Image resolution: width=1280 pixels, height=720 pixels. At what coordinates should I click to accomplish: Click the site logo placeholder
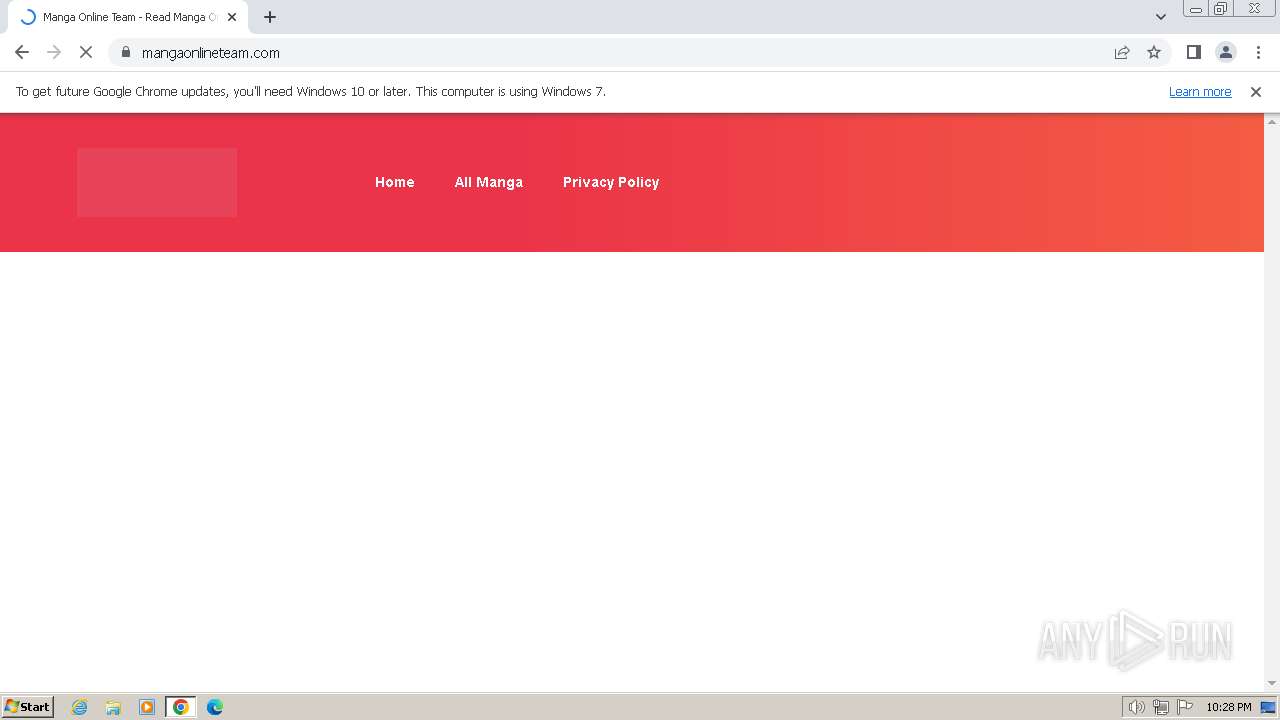pyautogui.click(x=157, y=182)
